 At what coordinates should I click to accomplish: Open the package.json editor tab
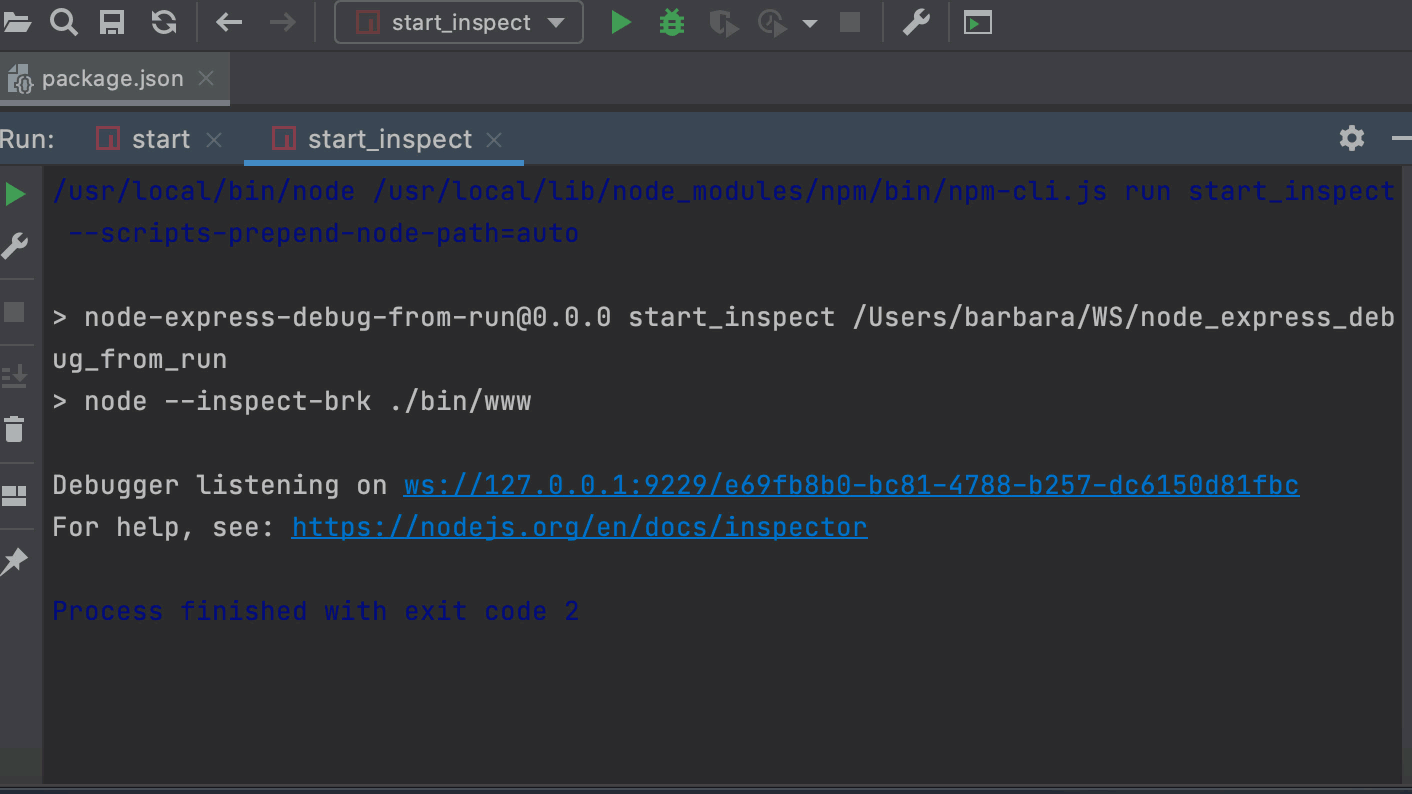point(113,77)
